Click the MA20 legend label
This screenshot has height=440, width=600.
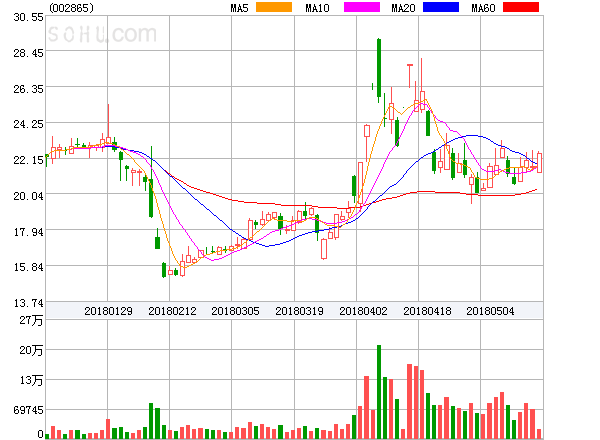403,8
